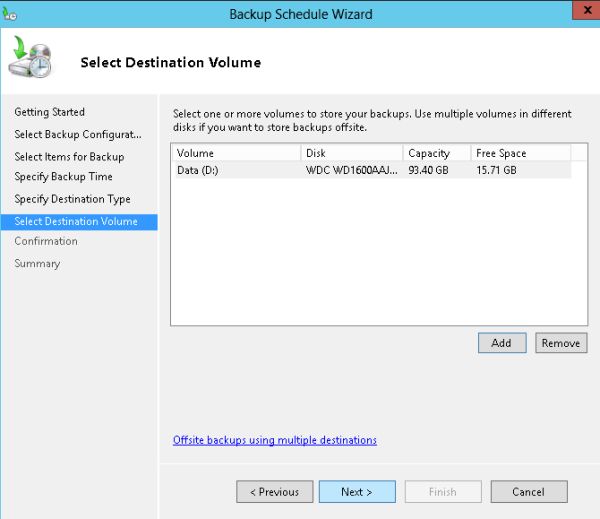
Task: Sort by Volume column header
Action: click(x=236, y=153)
